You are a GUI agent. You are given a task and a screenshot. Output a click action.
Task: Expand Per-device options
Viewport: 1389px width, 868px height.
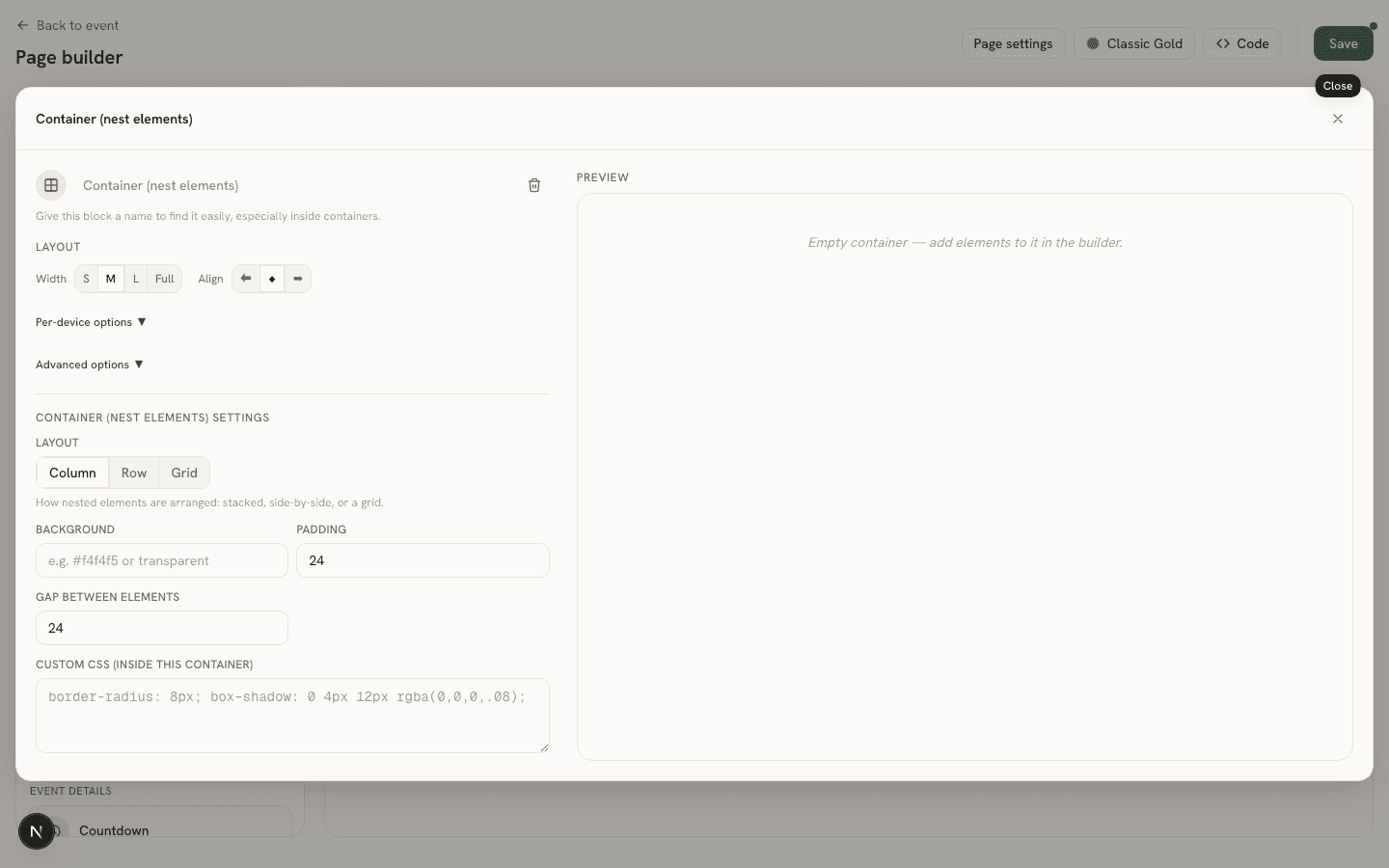[91, 322]
